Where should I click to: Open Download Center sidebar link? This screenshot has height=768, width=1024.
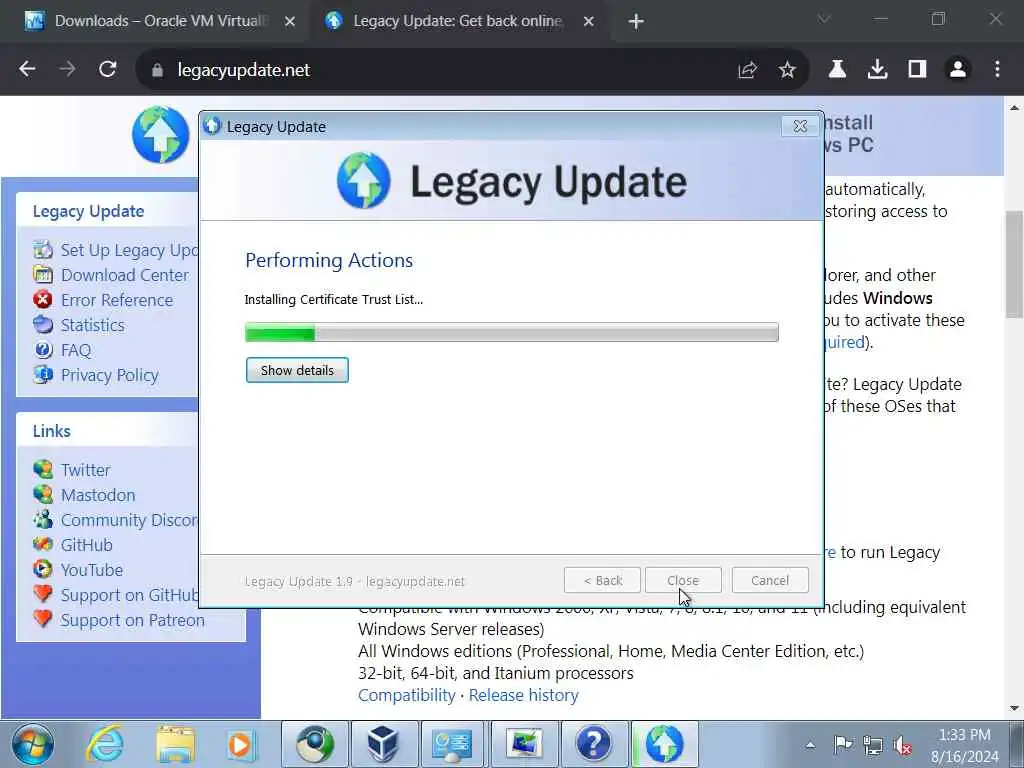pyautogui.click(x=125, y=275)
